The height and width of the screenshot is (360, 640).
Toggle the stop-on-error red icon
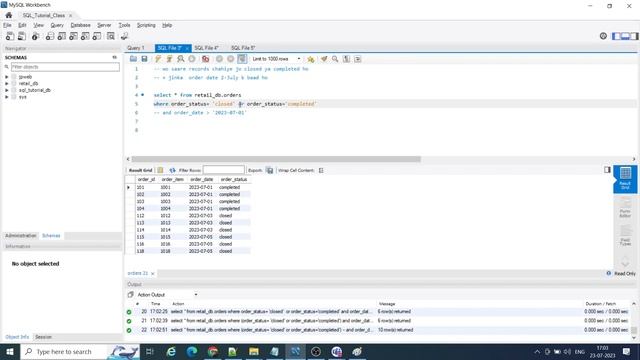coord(205,59)
